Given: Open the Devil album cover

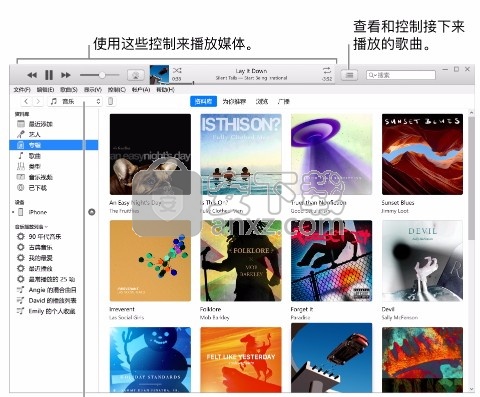Looking at the screenshot, I should tap(422, 261).
